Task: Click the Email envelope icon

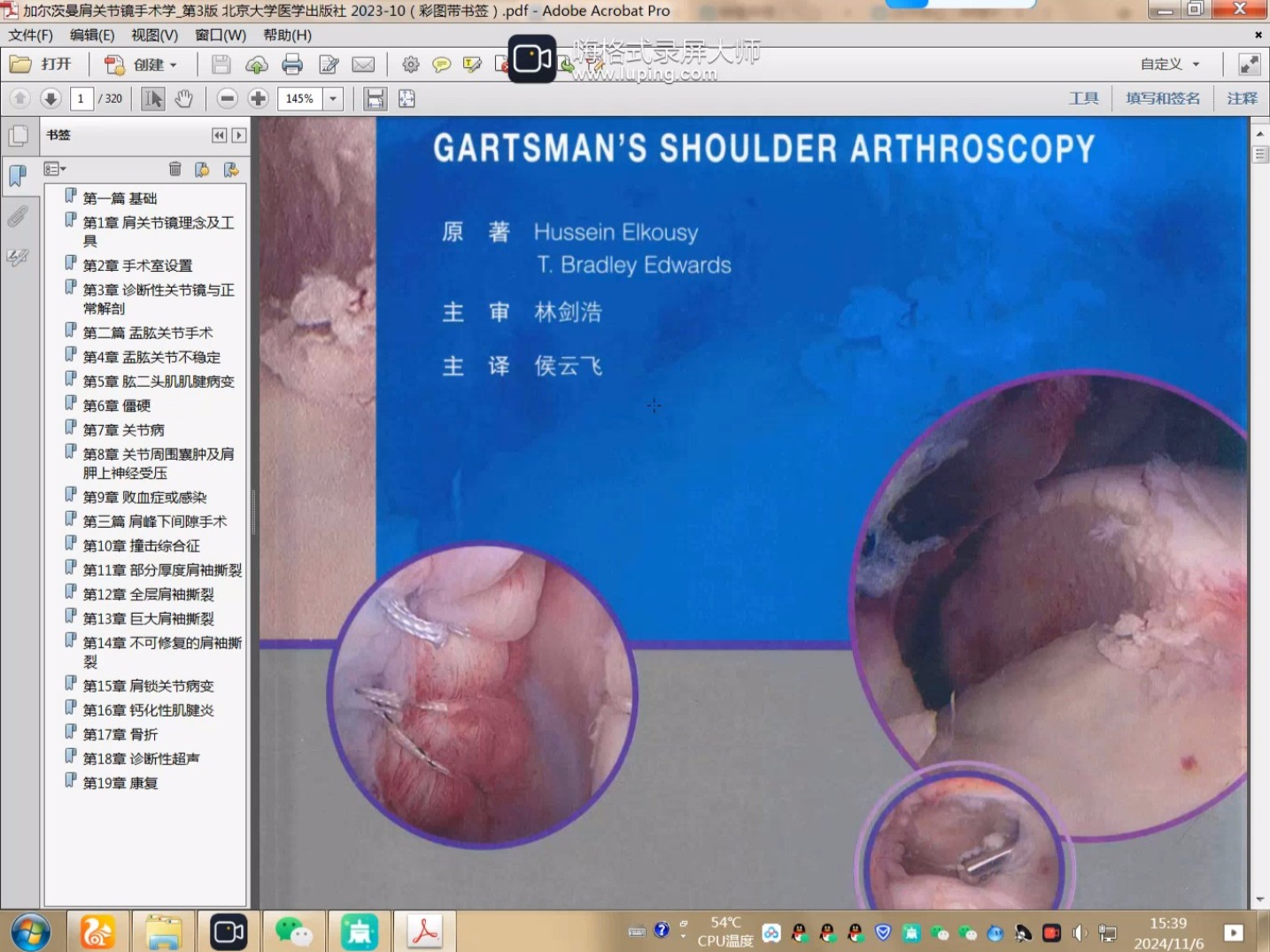Action: (x=363, y=65)
